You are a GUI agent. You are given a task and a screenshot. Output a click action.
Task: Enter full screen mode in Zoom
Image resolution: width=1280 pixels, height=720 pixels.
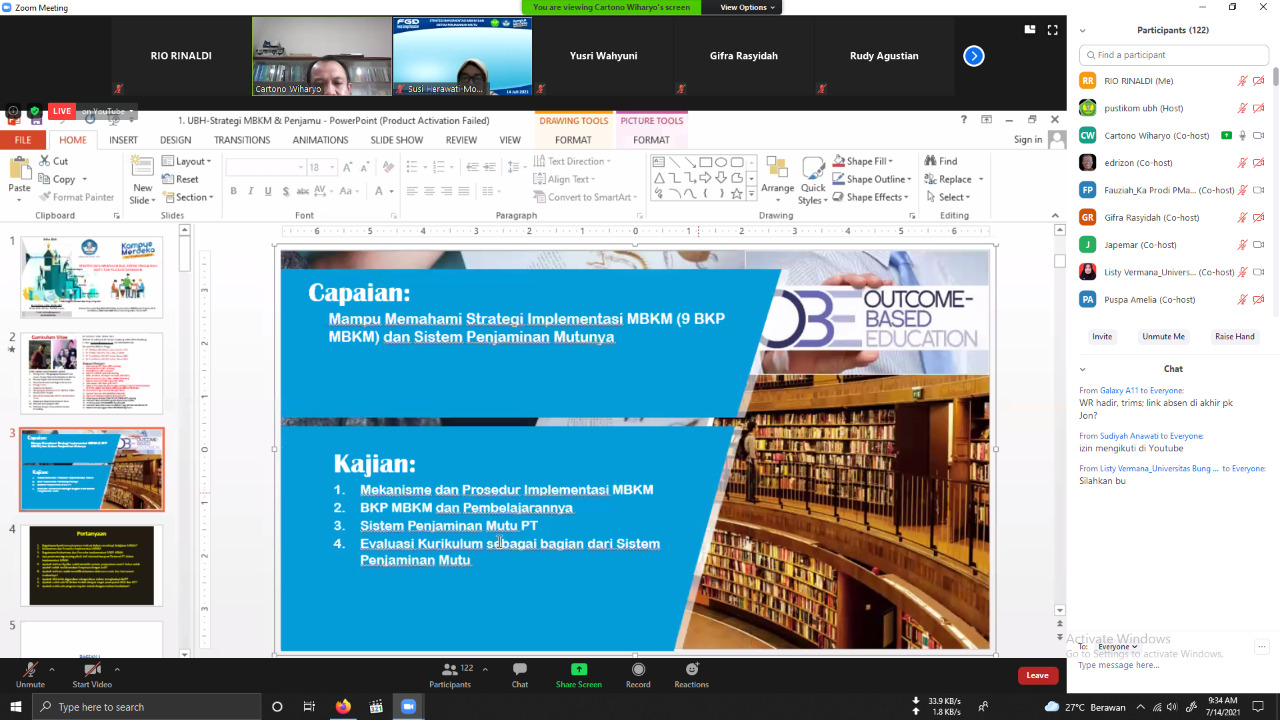[1052, 30]
